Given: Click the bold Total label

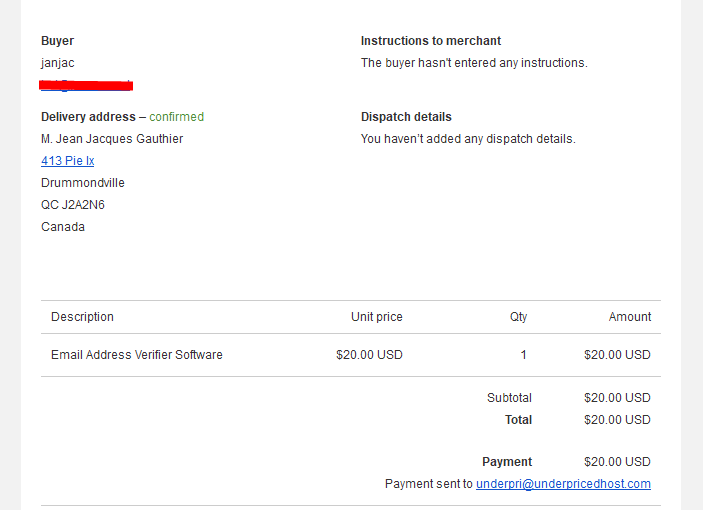Looking at the screenshot, I should point(518,420).
